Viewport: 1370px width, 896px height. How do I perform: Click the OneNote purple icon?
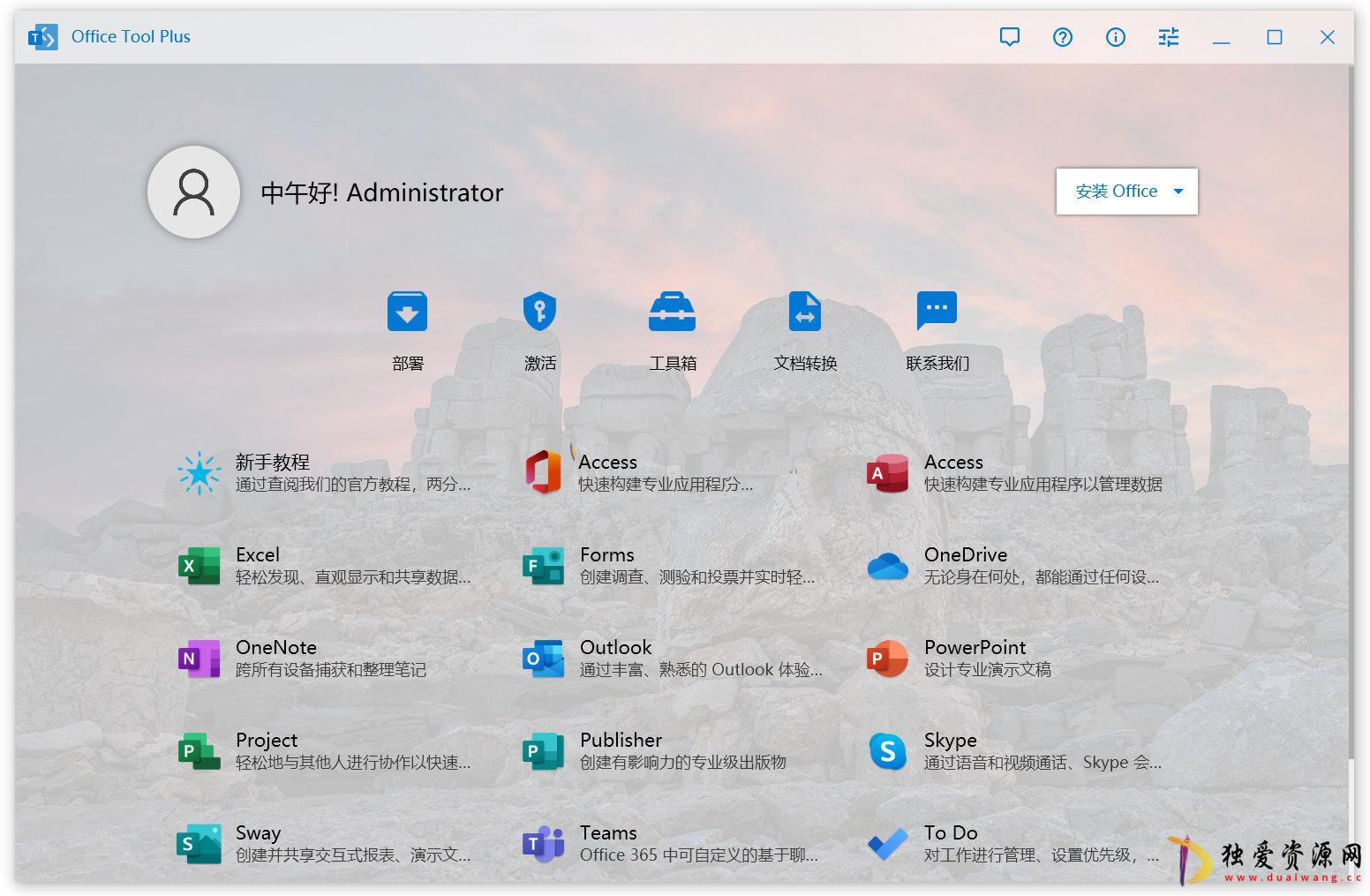(x=199, y=659)
